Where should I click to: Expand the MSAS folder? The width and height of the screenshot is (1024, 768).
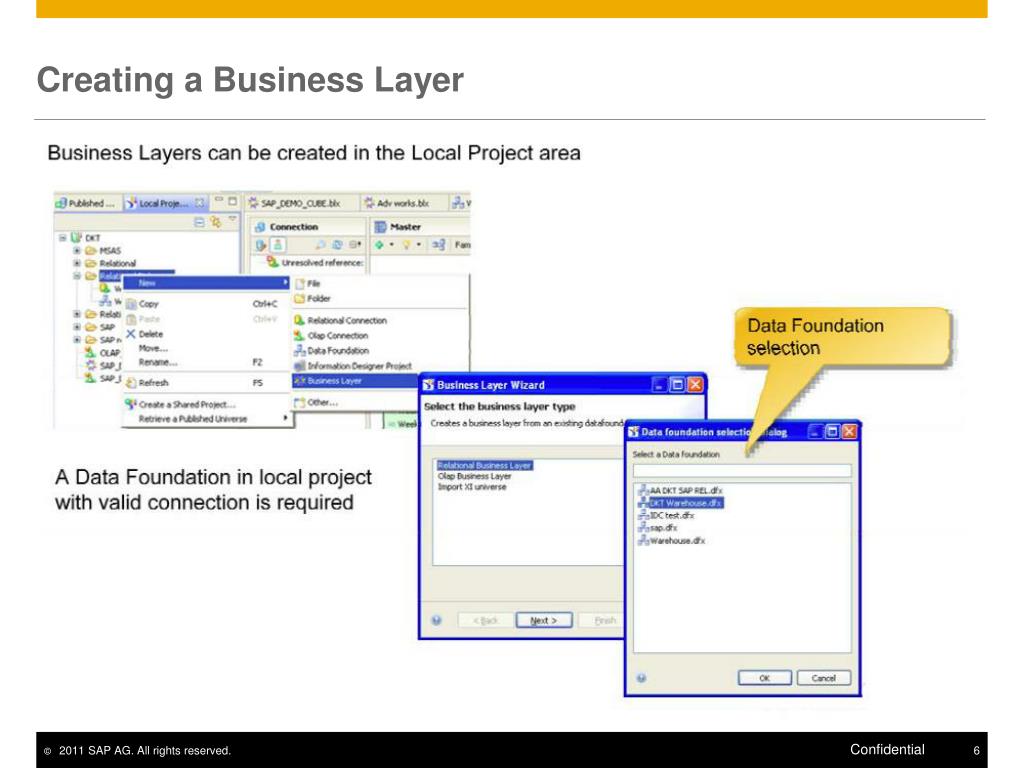[x=76, y=251]
